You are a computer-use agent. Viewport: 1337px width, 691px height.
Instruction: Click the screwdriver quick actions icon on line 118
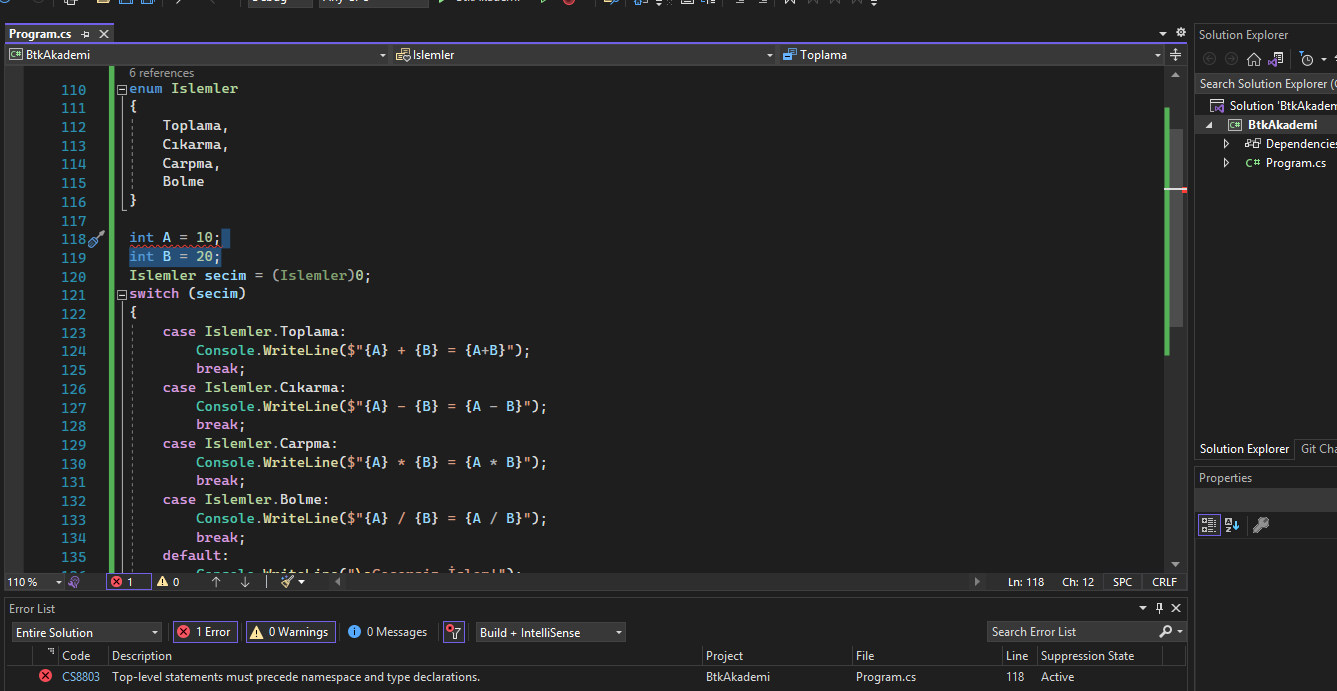pos(97,238)
